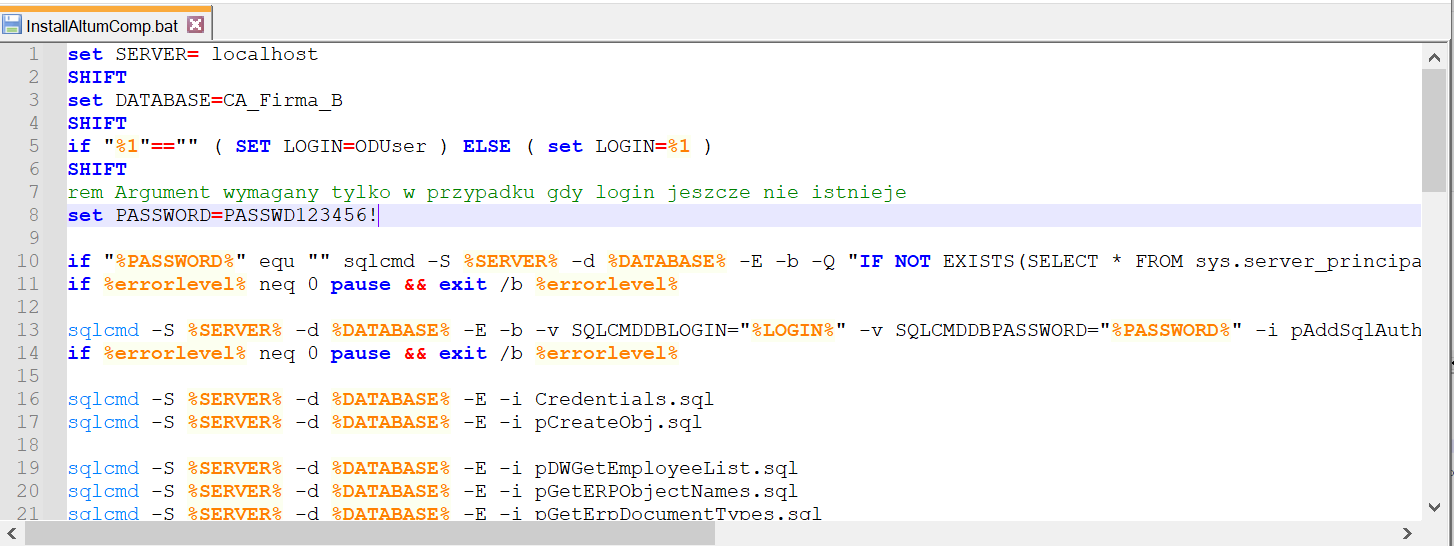Close the InstallAltumComp.bat tab

[195, 24]
